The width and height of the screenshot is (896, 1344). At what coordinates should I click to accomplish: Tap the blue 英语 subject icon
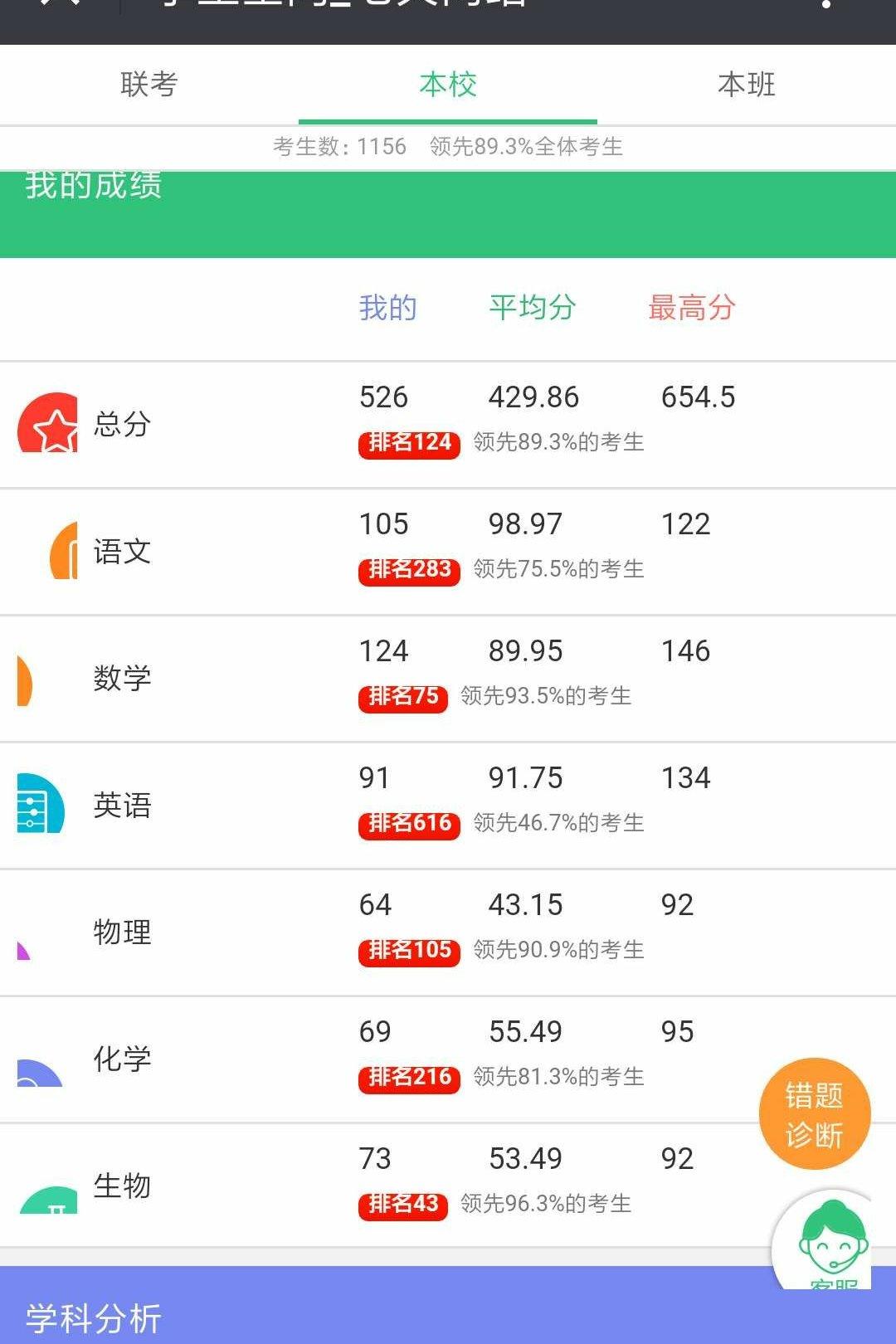pyautogui.click(x=40, y=804)
